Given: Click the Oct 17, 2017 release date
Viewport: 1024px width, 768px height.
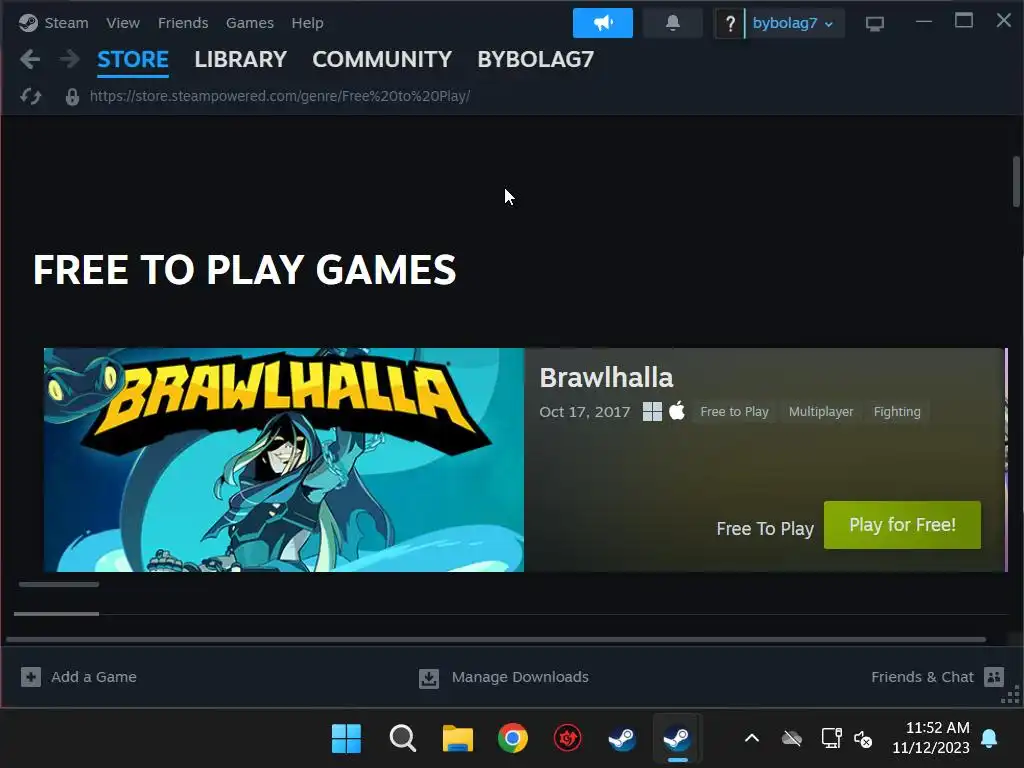Looking at the screenshot, I should [x=584, y=412].
